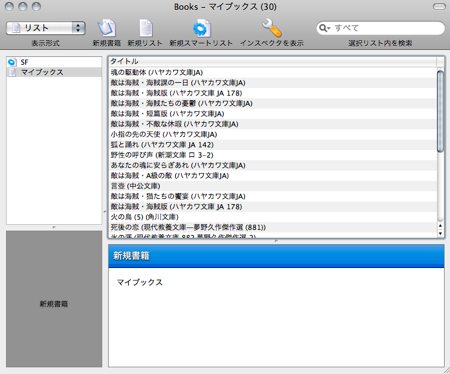The image size is (450, 374).
Task: Select row 死後の恋 (現代教養文庫)
Action: 272,227
